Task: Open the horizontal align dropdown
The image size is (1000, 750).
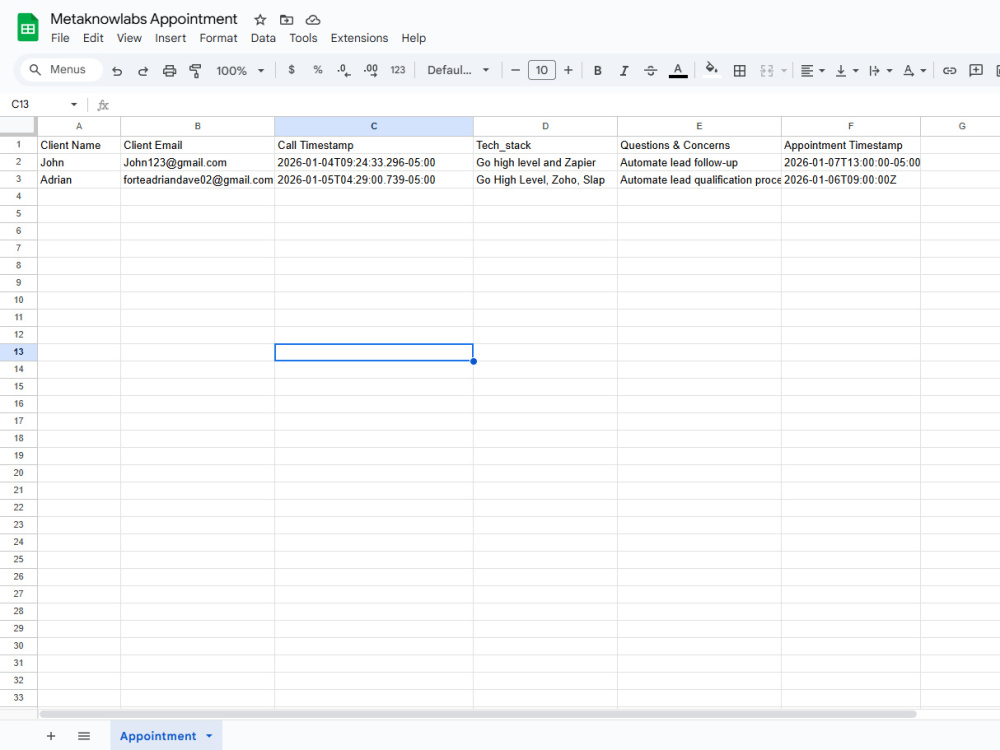Action: pos(812,70)
